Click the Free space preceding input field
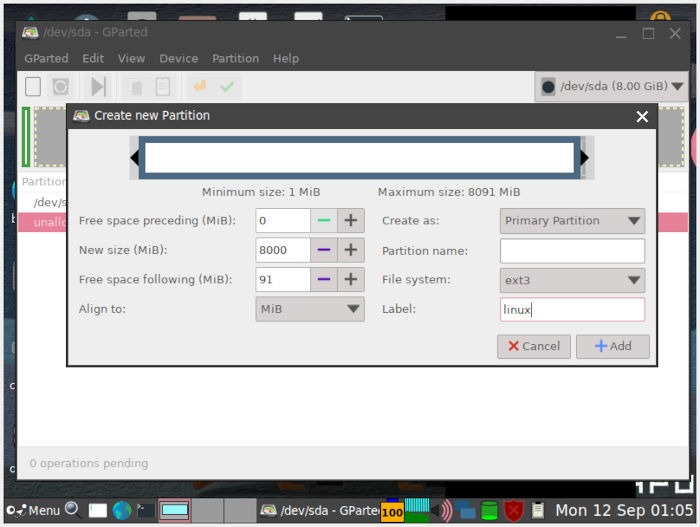This screenshot has height=527, width=700. click(283, 221)
